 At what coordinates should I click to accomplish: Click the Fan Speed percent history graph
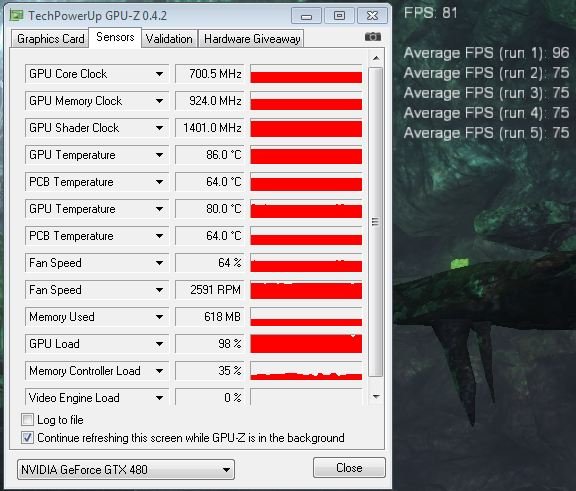306,263
